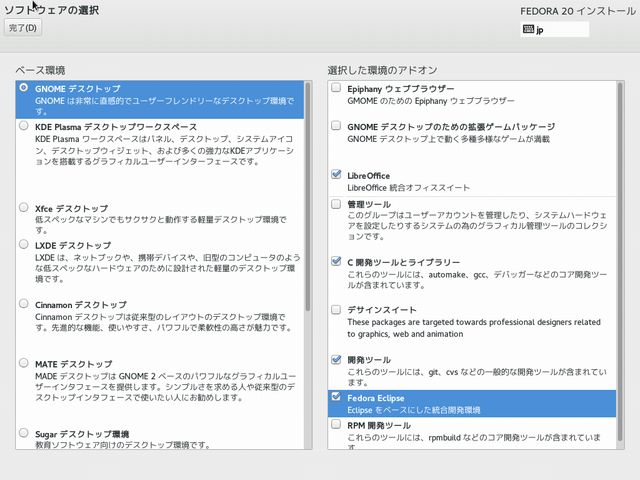Viewport: 640px width, 480px height.
Task: Click RPM 開発ツール addon title
Action: 379,425
